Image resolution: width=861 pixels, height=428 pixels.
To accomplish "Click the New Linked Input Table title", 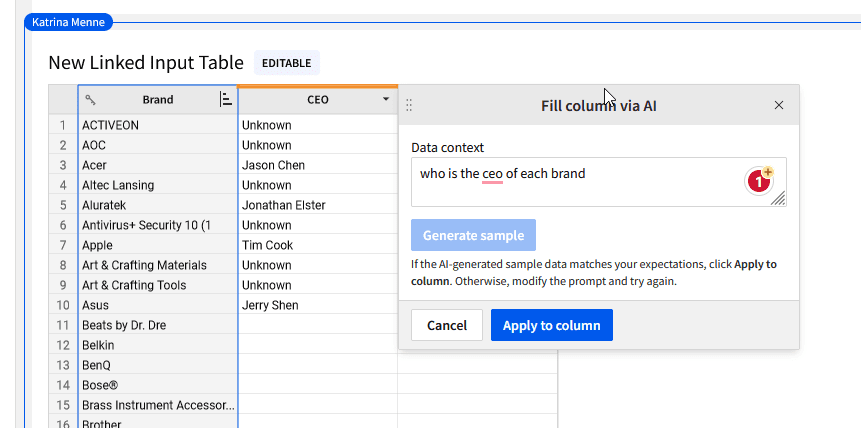I will point(146,63).
